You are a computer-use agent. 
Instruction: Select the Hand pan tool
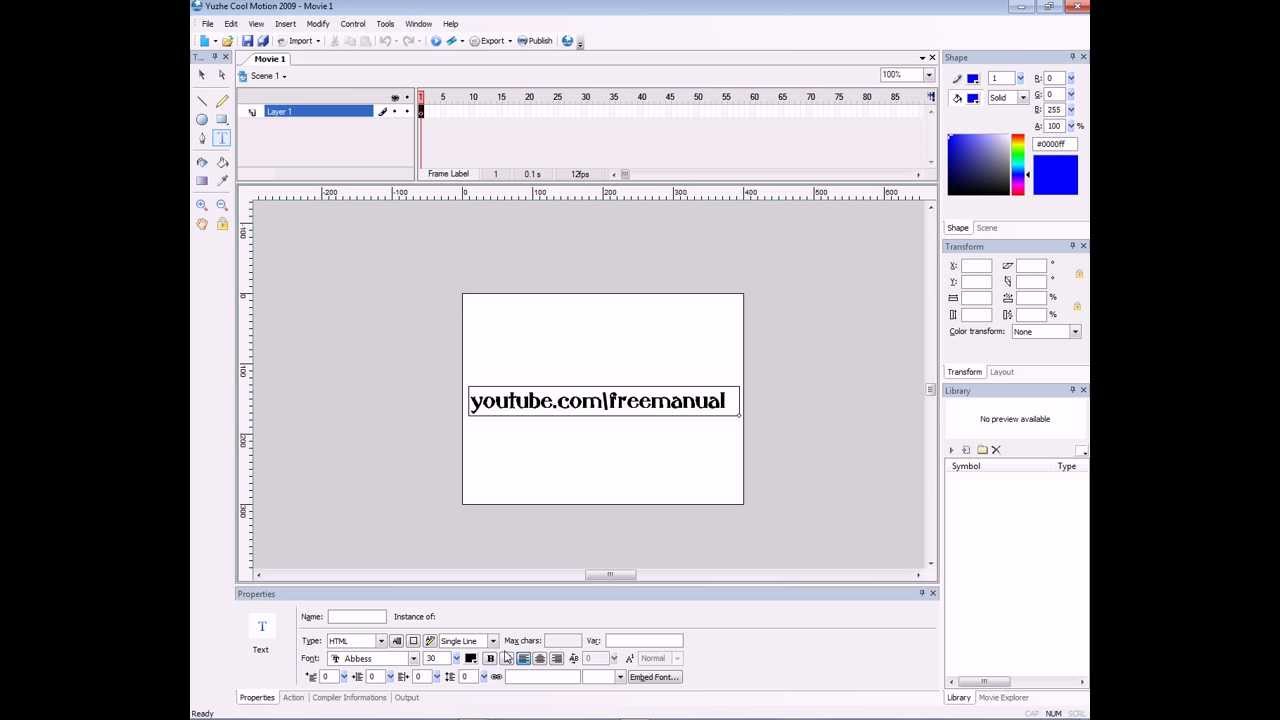(x=202, y=224)
